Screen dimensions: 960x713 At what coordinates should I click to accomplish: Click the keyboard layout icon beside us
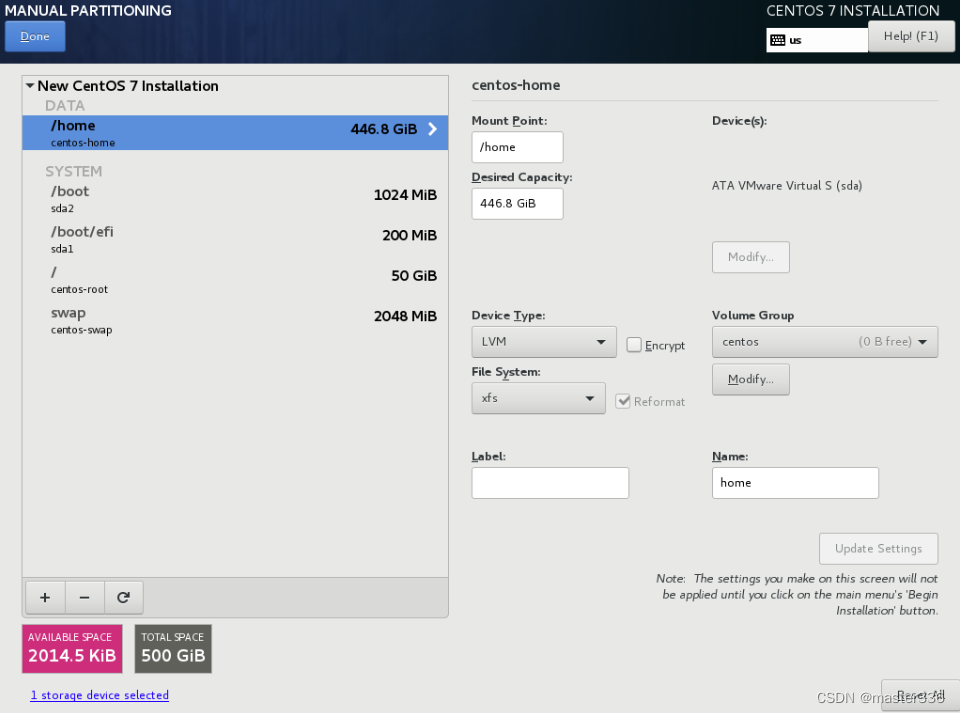[778, 40]
